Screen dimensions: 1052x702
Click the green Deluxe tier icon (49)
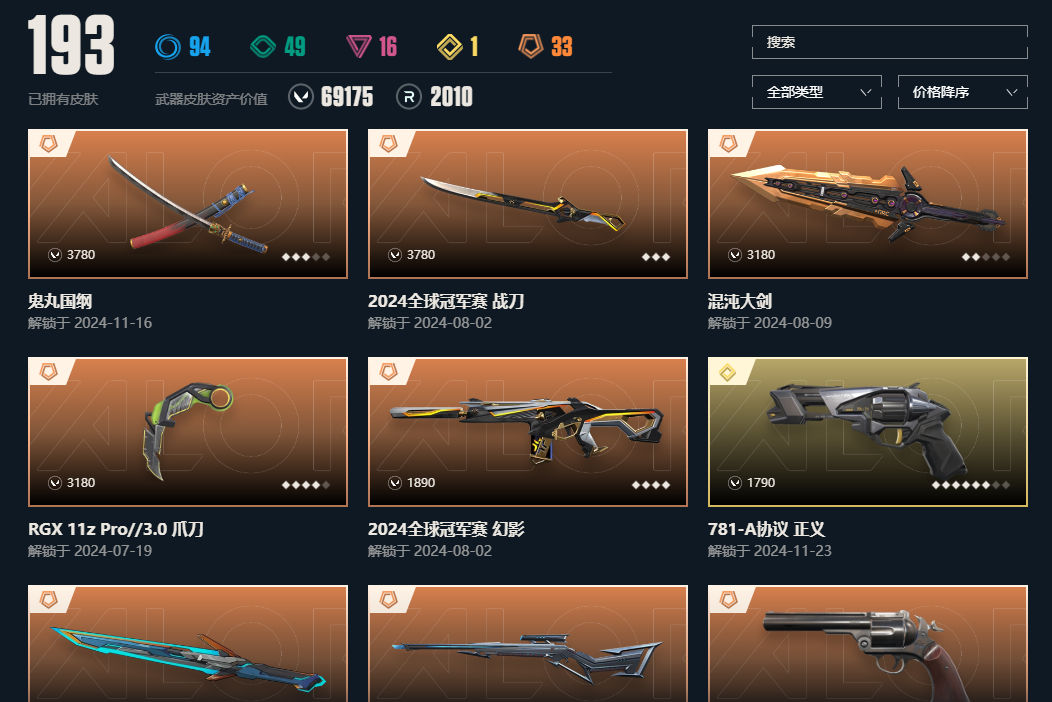coord(263,47)
